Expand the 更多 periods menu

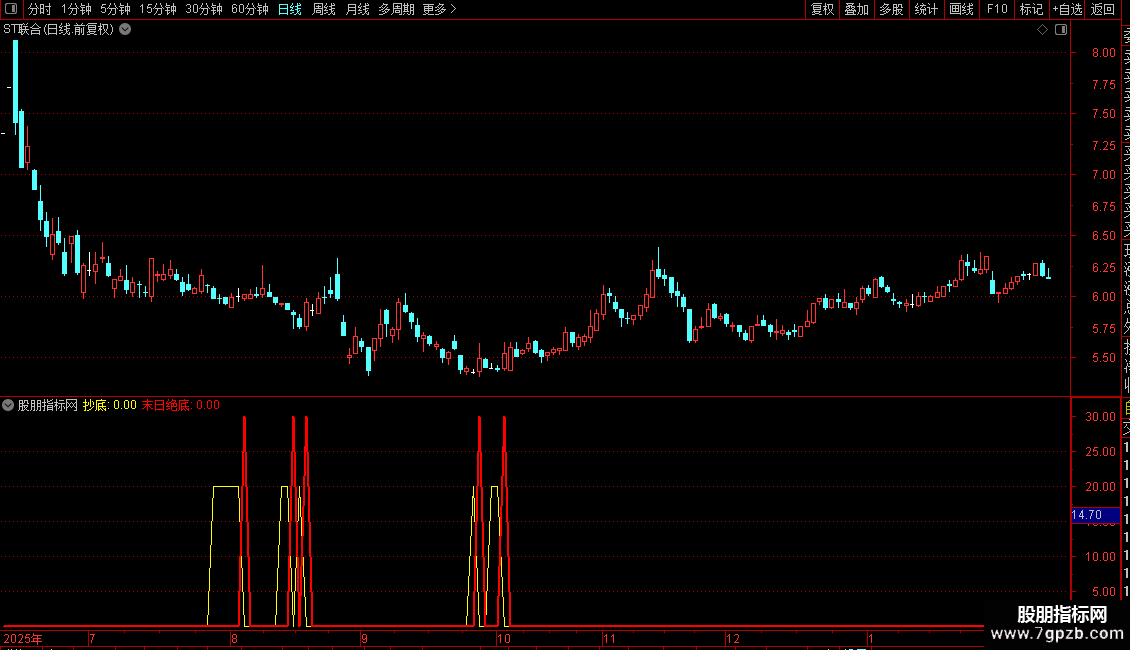pyautogui.click(x=440, y=9)
